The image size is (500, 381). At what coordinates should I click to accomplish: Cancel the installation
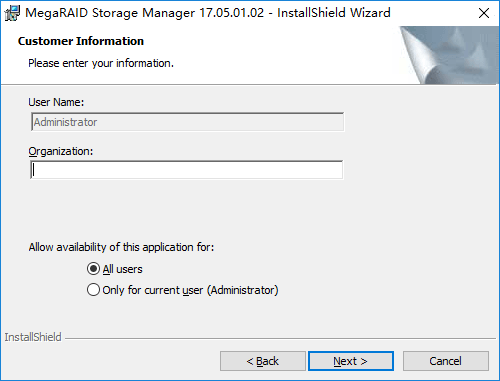(446, 361)
